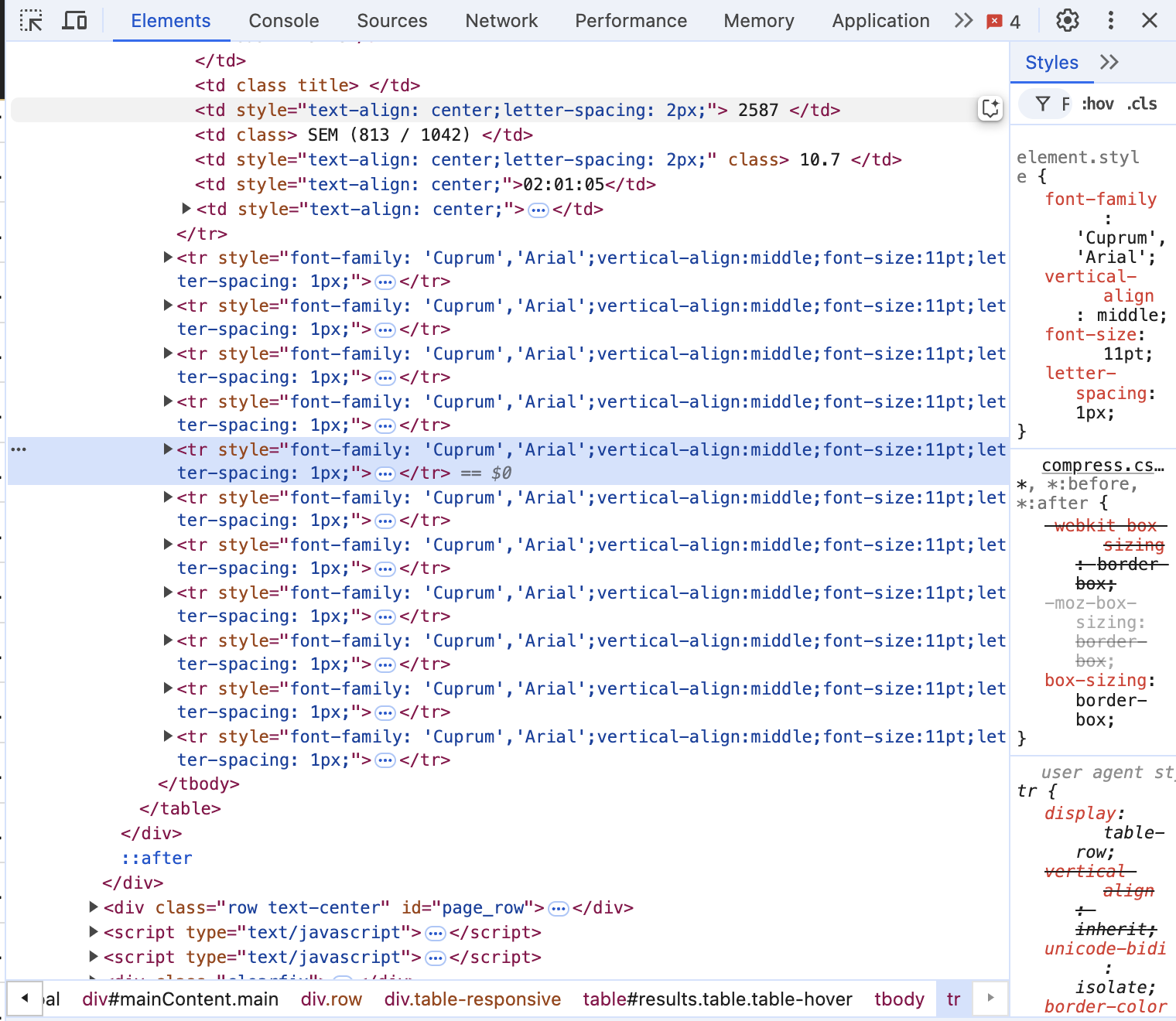This screenshot has height=1021, width=1176.
Task: Expand the first collapsed tr after closing </tr>
Action: 168,258
